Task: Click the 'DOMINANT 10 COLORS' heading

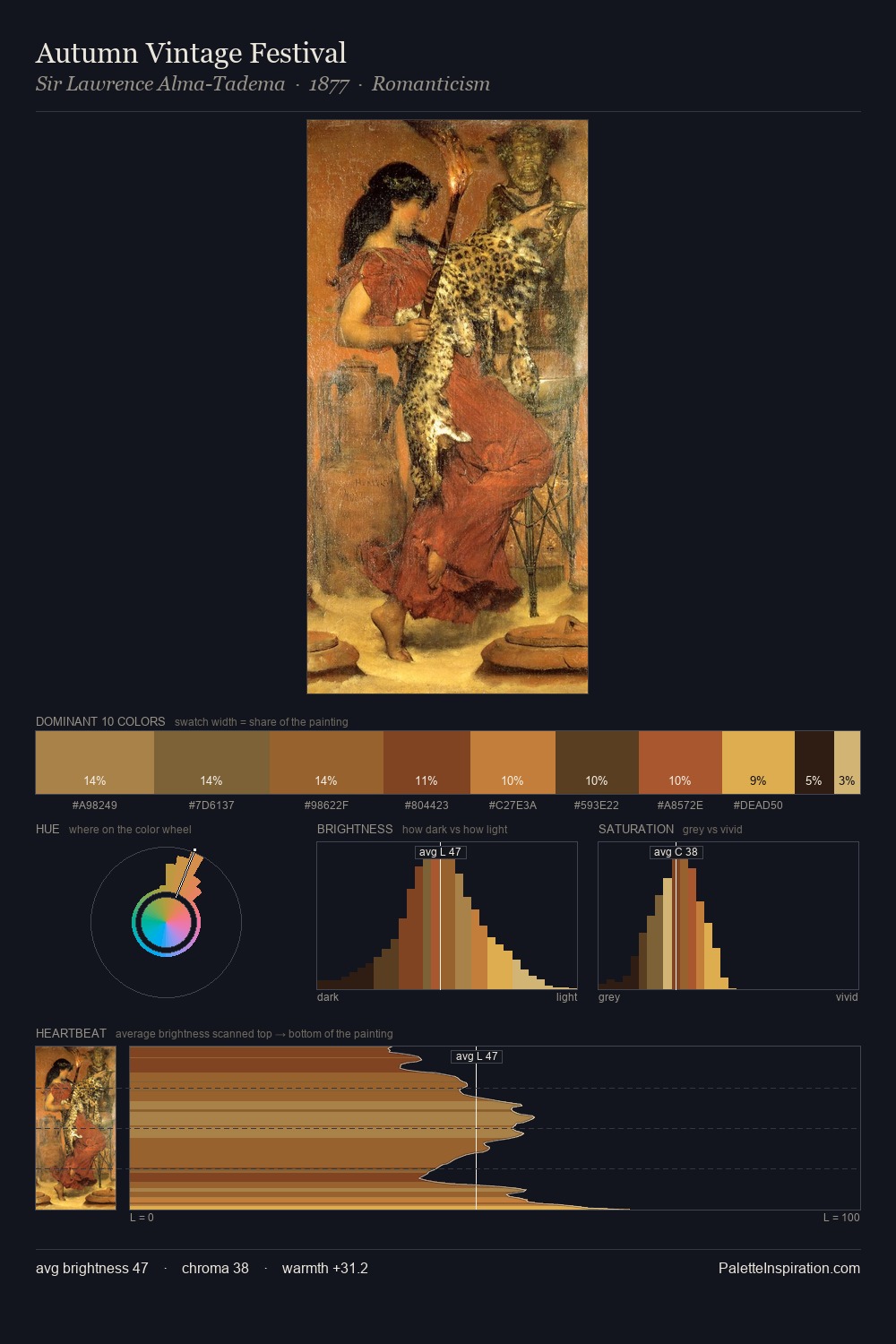Action: (100, 721)
